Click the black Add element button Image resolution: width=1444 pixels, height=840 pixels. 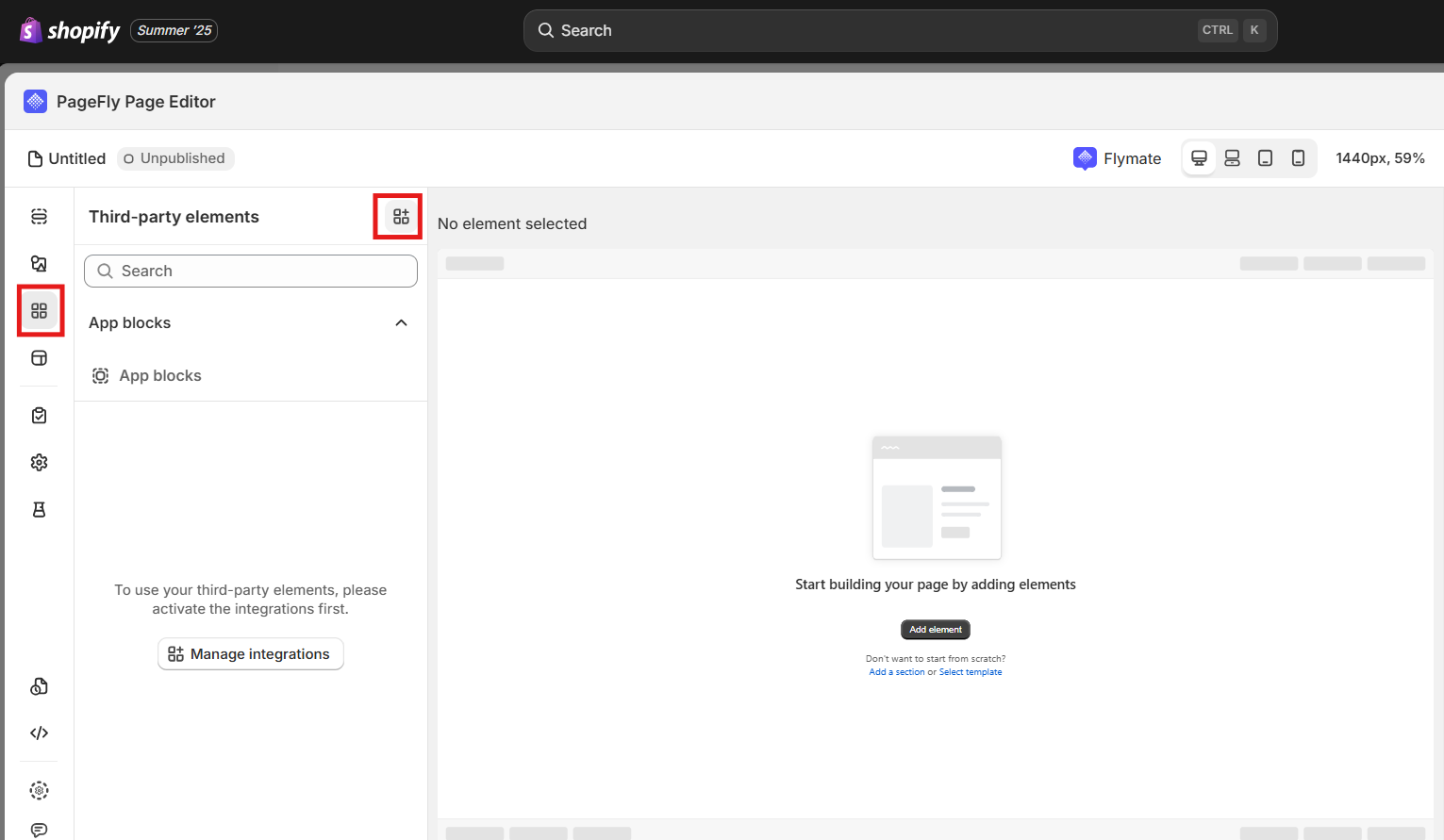click(x=935, y=630)
